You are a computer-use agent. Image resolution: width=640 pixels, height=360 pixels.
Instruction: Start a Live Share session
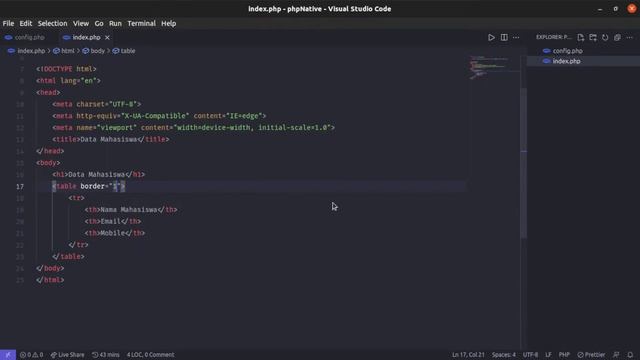click(x=67, y=355)
